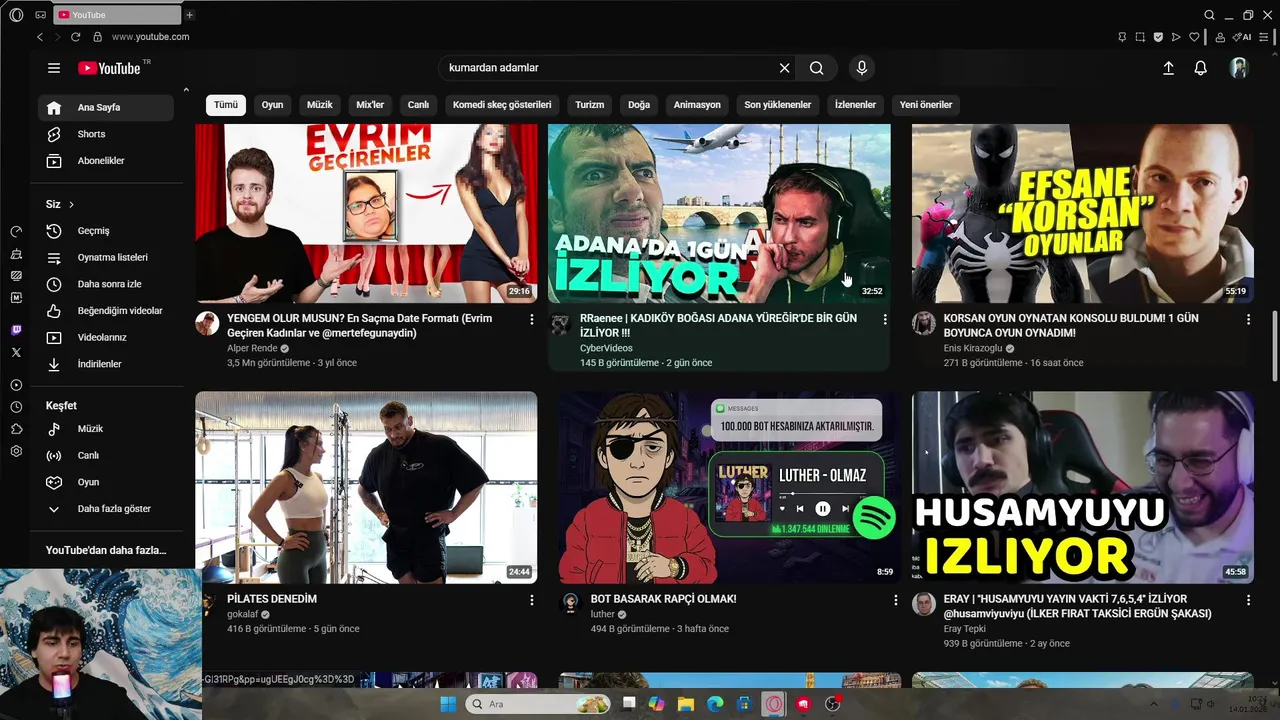Open more options for BOT BASARAK RAPÇİ video
Screen dimensions: 1280x720
coord(896,600)
